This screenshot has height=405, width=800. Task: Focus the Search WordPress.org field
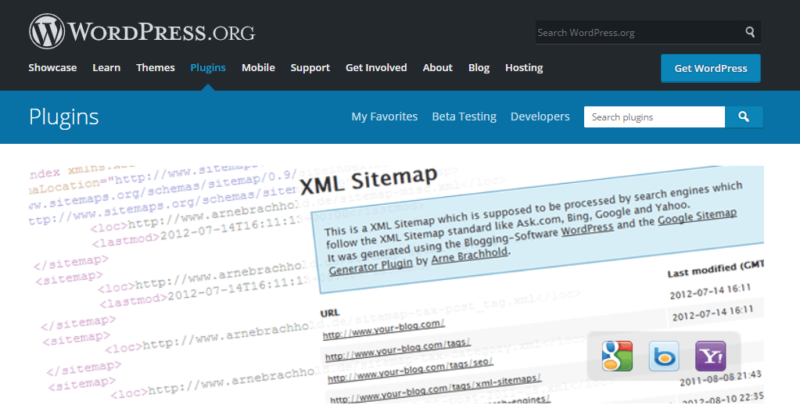point(635,32)
